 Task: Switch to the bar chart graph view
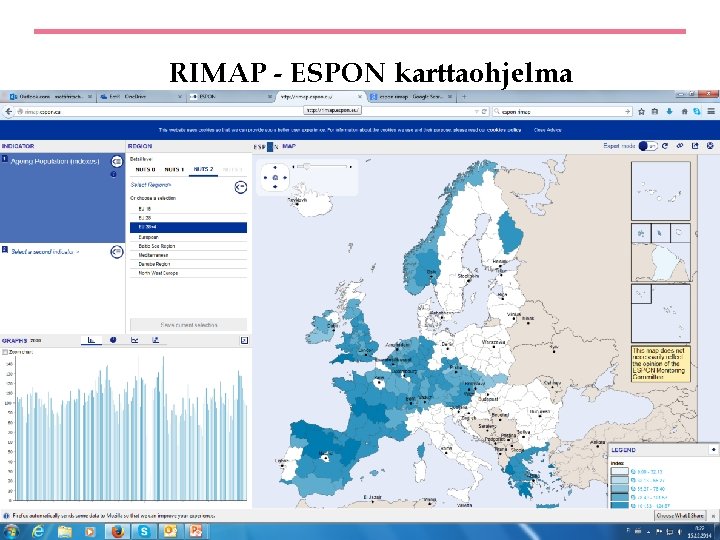91,340
